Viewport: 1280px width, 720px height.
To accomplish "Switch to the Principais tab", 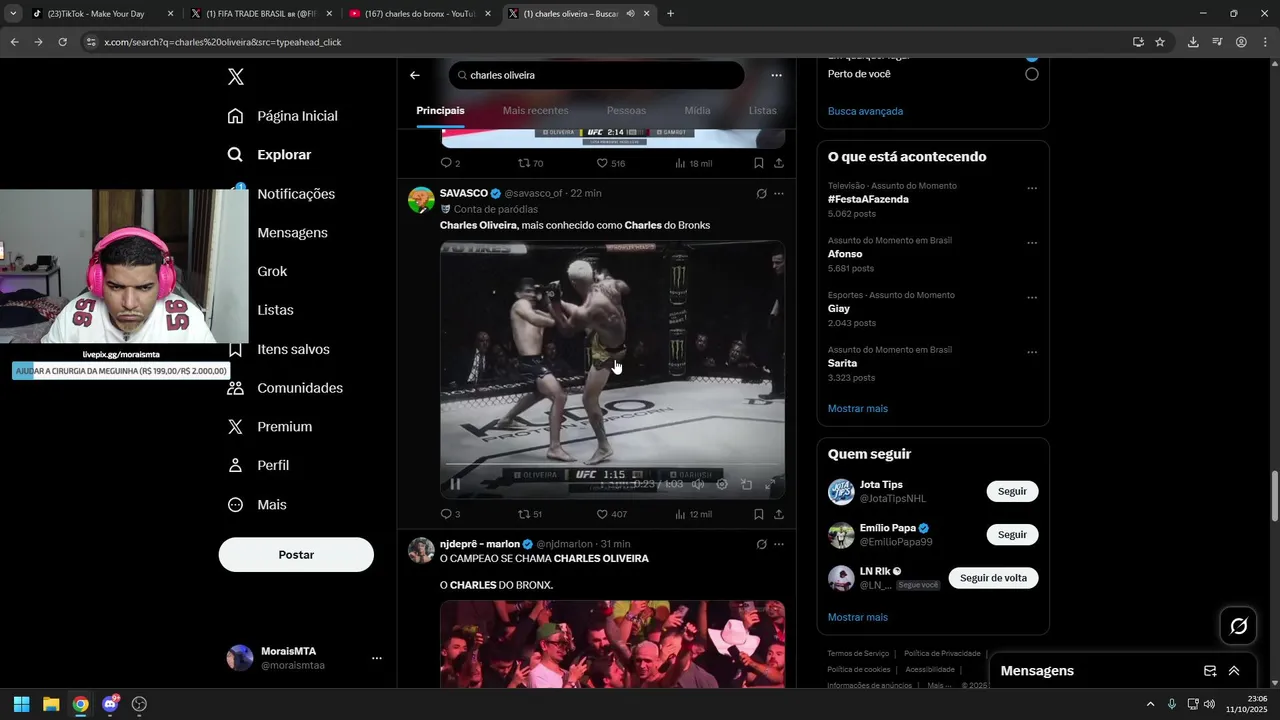I will [441, 111].
